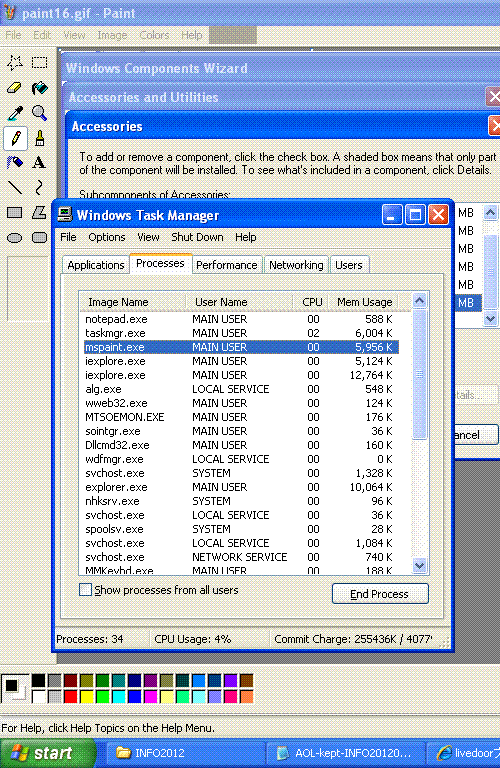Choose the Airbrush tool in Paint
Viewport: 500px width, 768px height.
[x=15, y=163]
